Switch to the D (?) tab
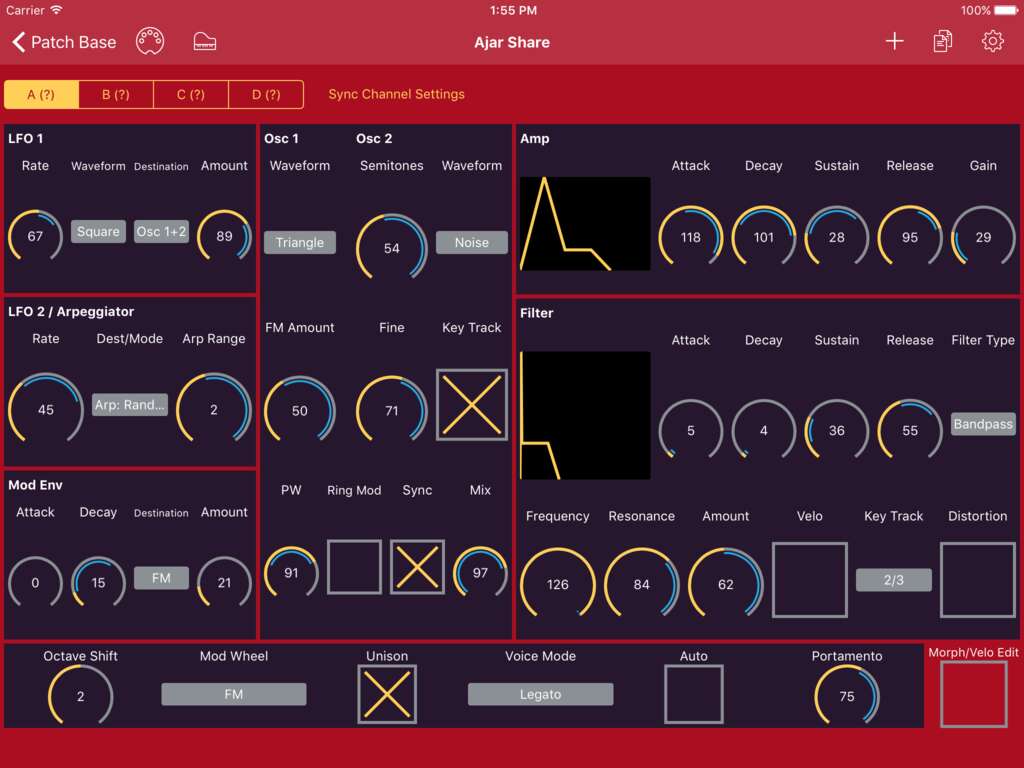The width and height of the screenshot is (1024, 768). point(266,94)
